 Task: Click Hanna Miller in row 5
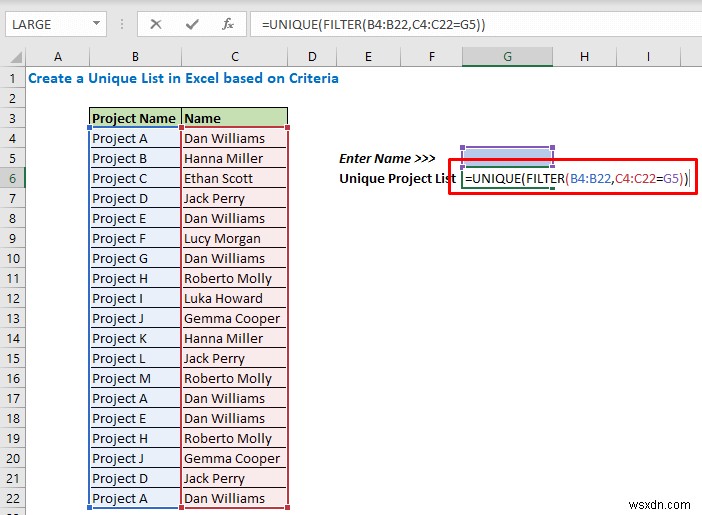coord(234,159)
